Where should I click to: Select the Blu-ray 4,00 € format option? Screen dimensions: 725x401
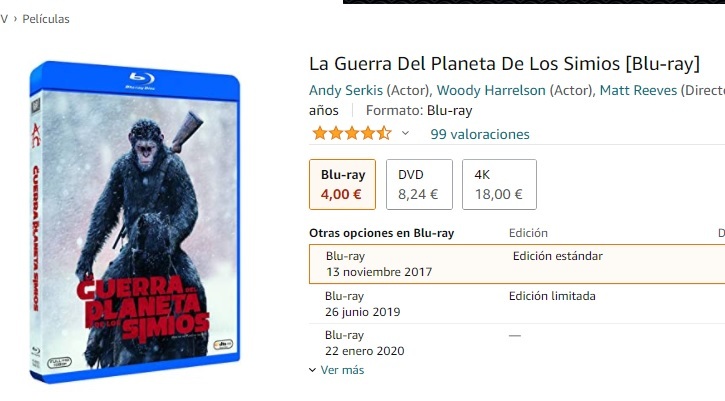click(x=342, y=185)
